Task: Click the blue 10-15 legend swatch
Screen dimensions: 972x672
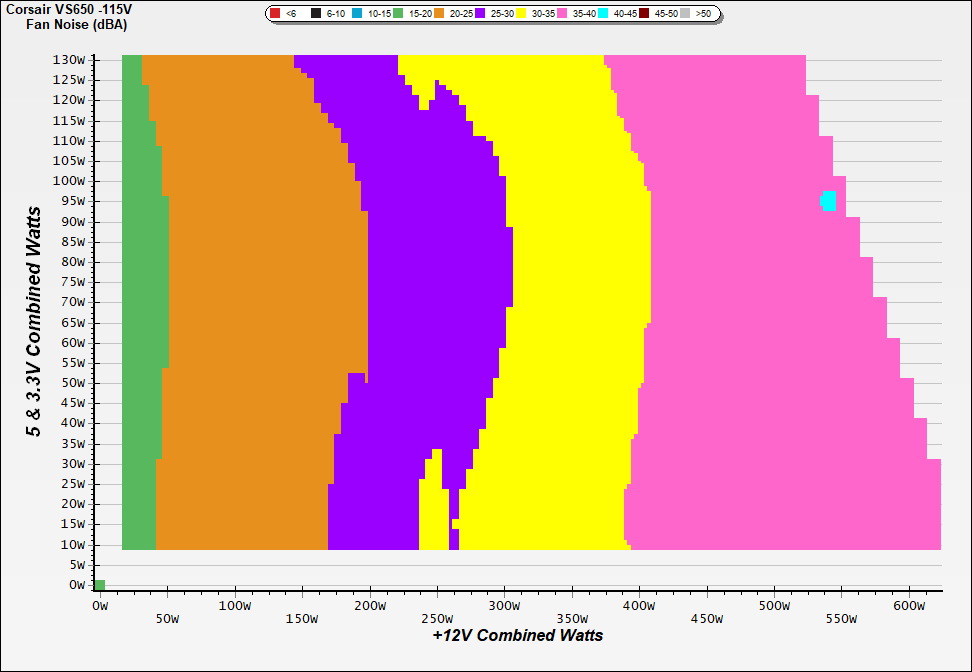Action: [x=357, y=14]
